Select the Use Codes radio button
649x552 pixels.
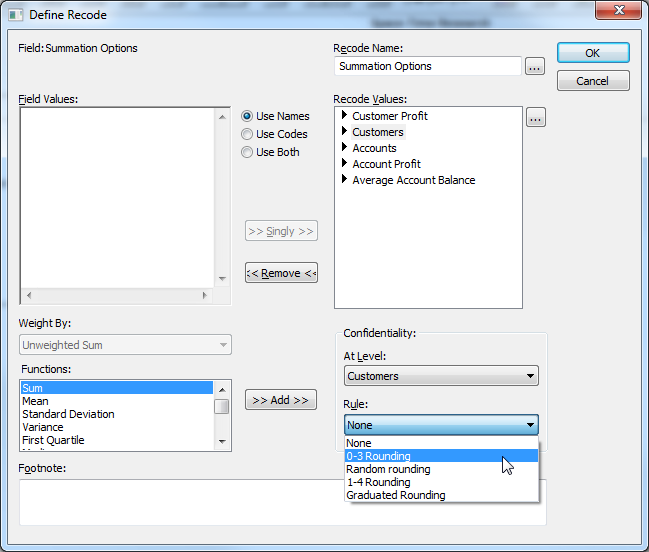pyautogui.click(x=247, y=134)
